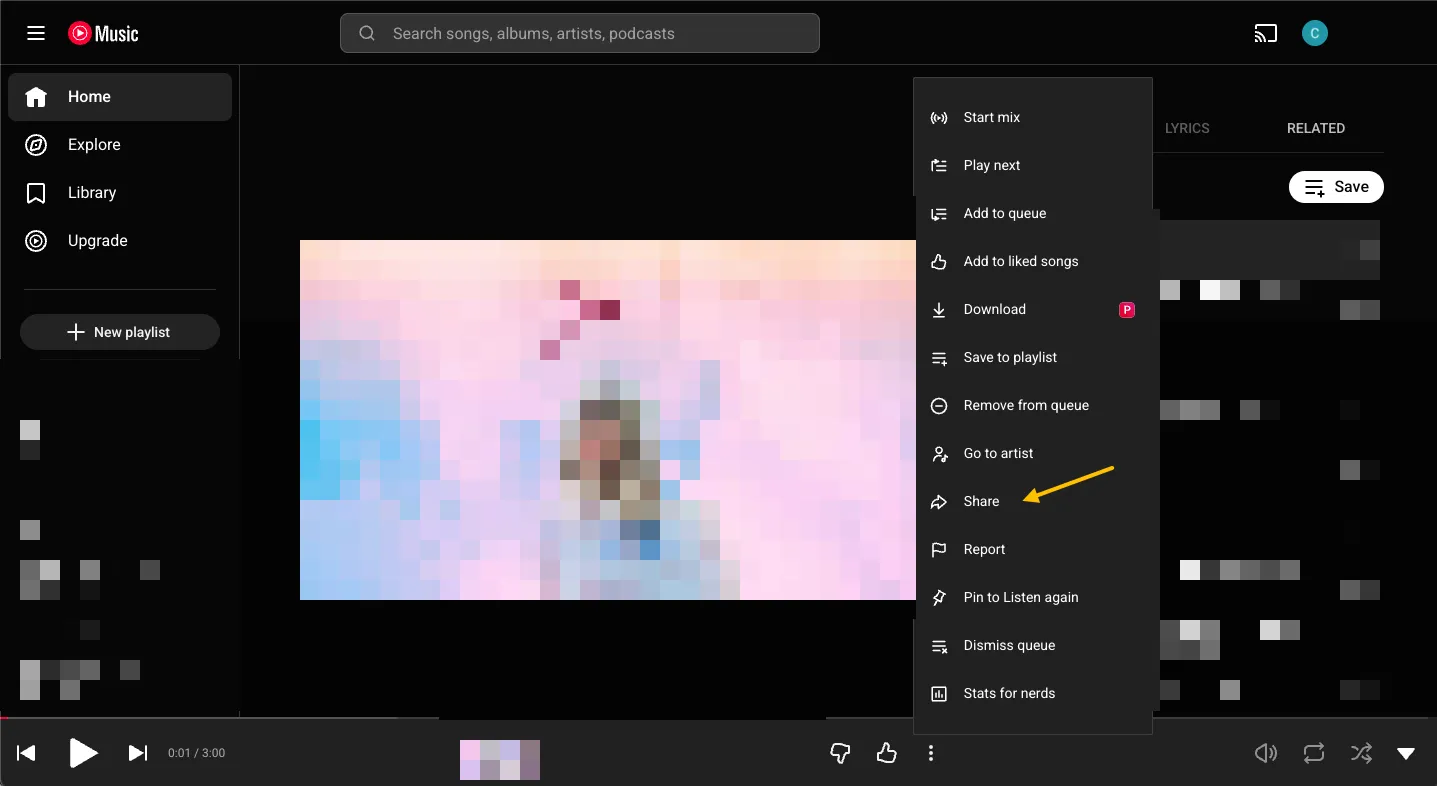Click the Start mix radio icon

click(939, 118)
